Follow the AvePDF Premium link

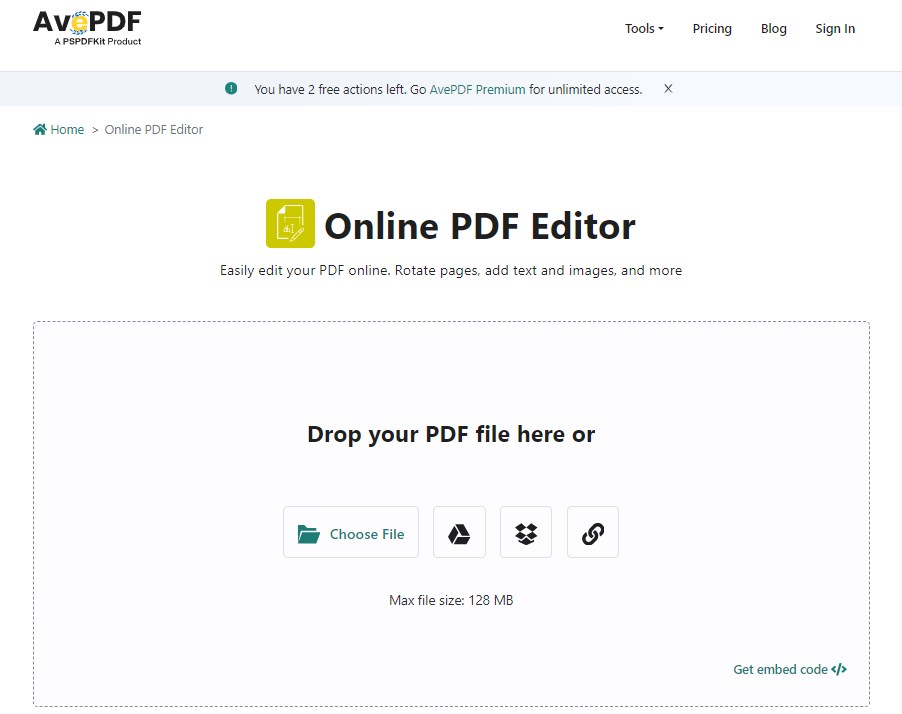coord(477,89)
